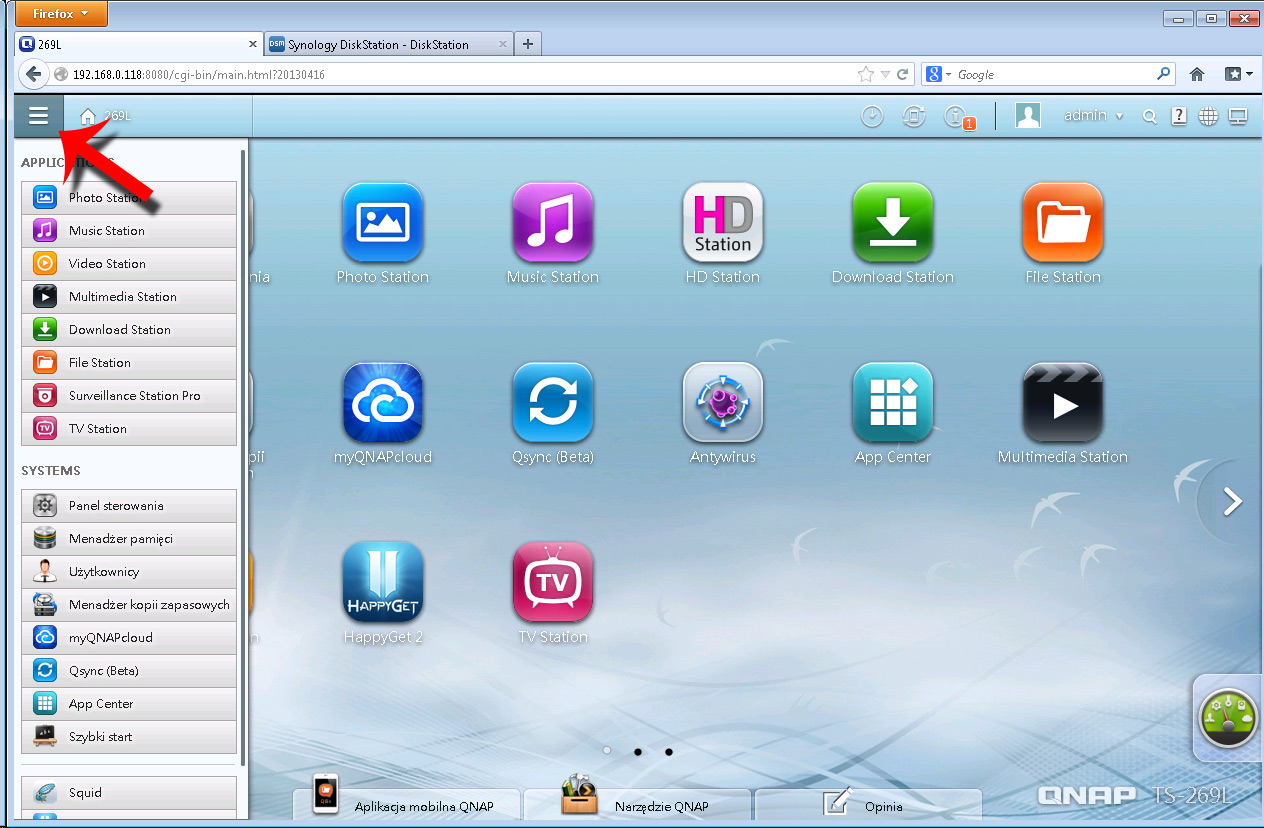Select the last desktop page indicator dot

pyautogui.click(x=669, y=751)
